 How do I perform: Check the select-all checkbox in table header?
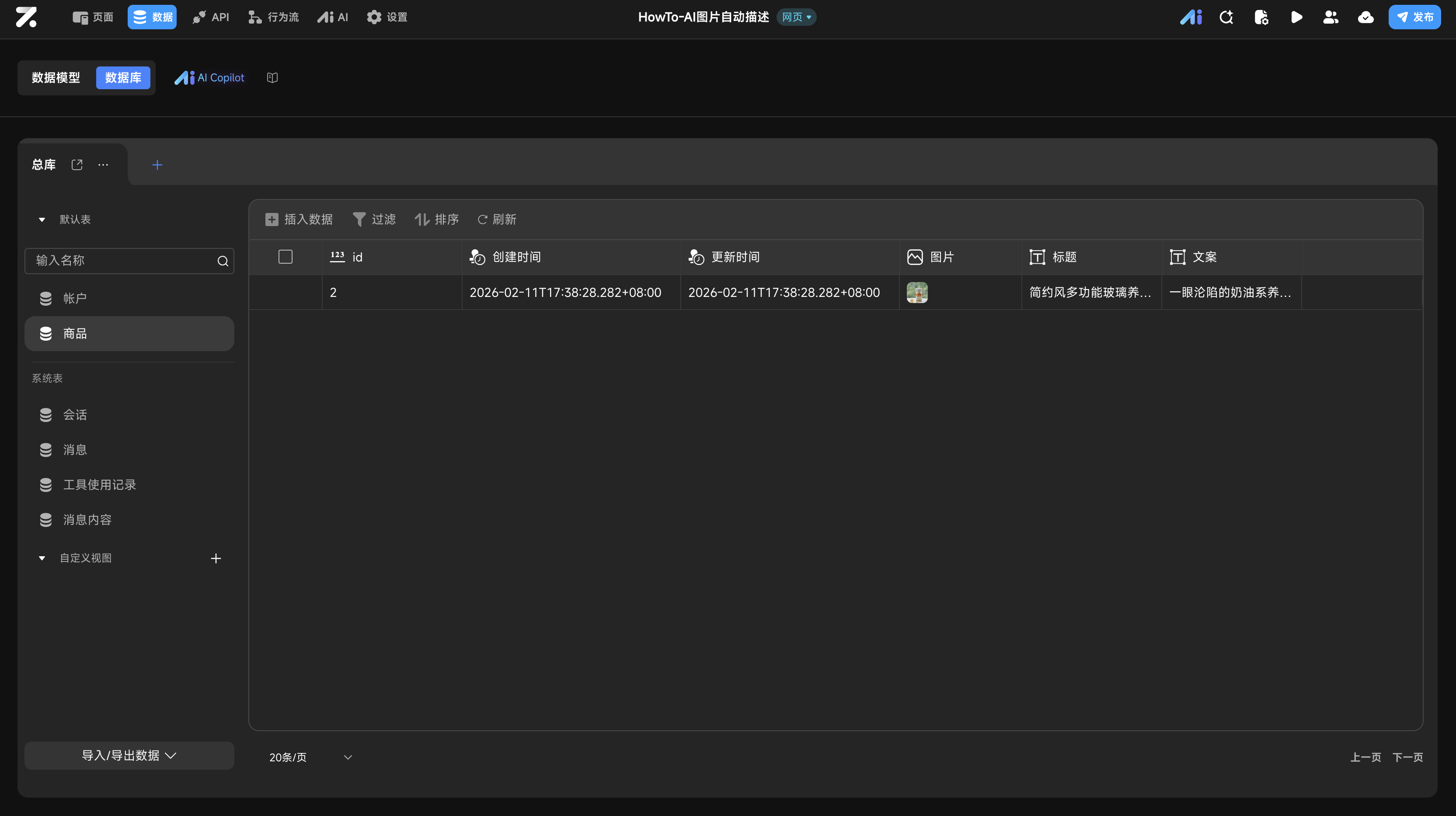[286, 257]
